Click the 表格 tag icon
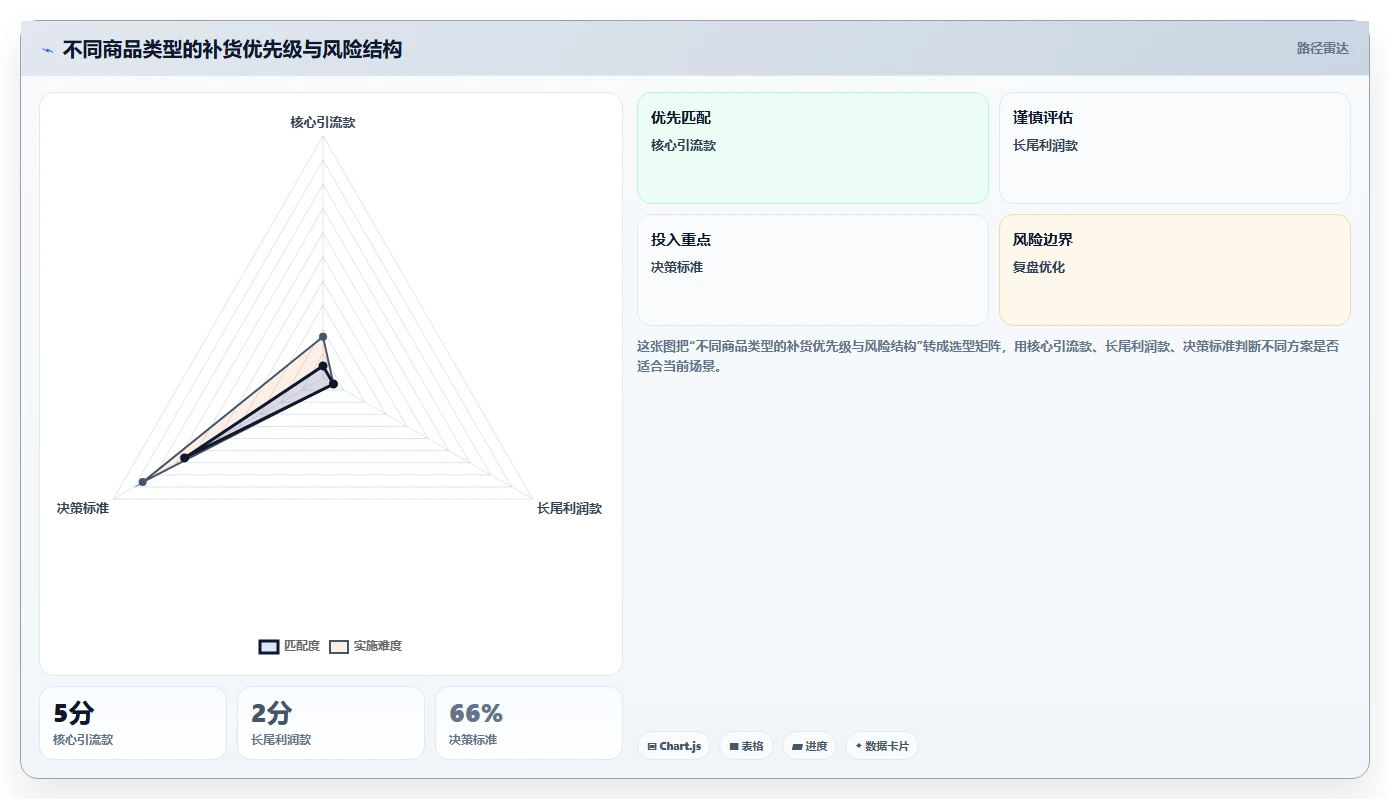Image resolution: width=1390 pixels, height=799 pixels. pyautogui.click(x=734, y=746)
